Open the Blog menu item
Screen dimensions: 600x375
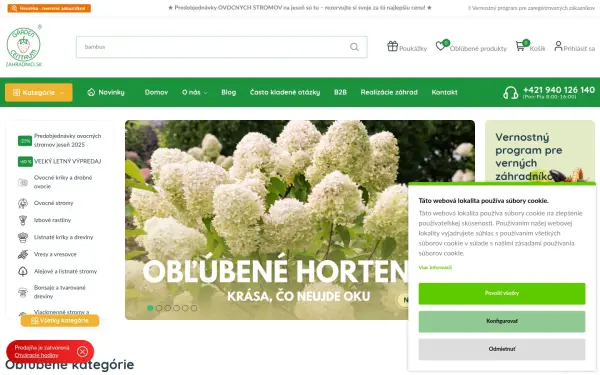[228, 92]
